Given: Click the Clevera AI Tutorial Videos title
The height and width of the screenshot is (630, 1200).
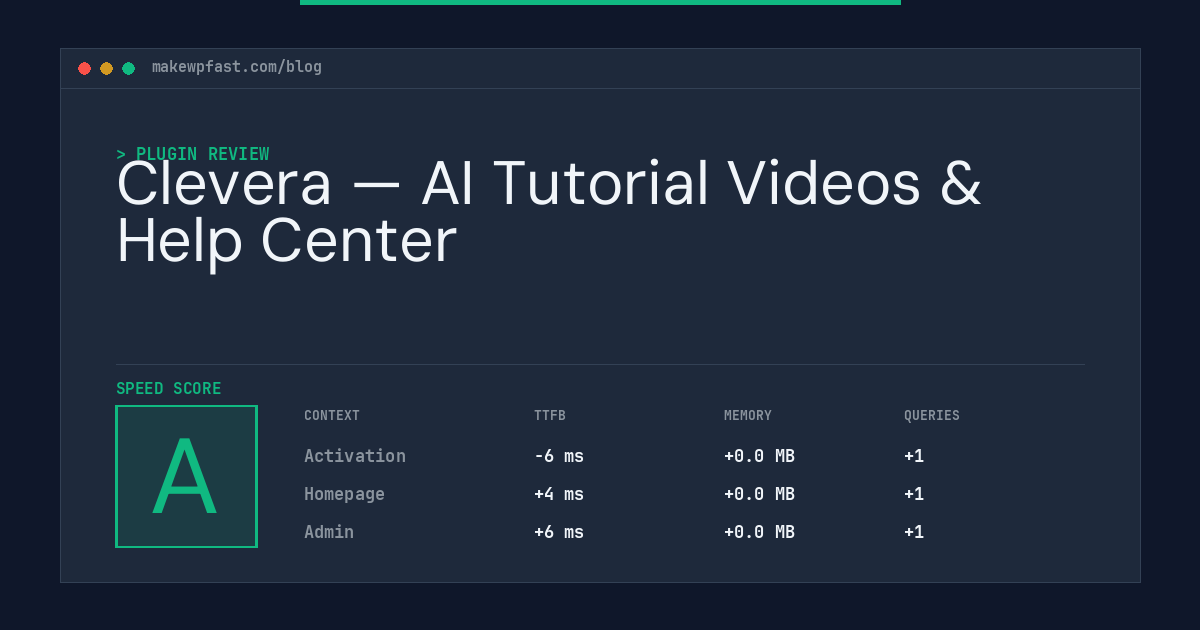Looking at the screenshot, I should coord(549,212).
